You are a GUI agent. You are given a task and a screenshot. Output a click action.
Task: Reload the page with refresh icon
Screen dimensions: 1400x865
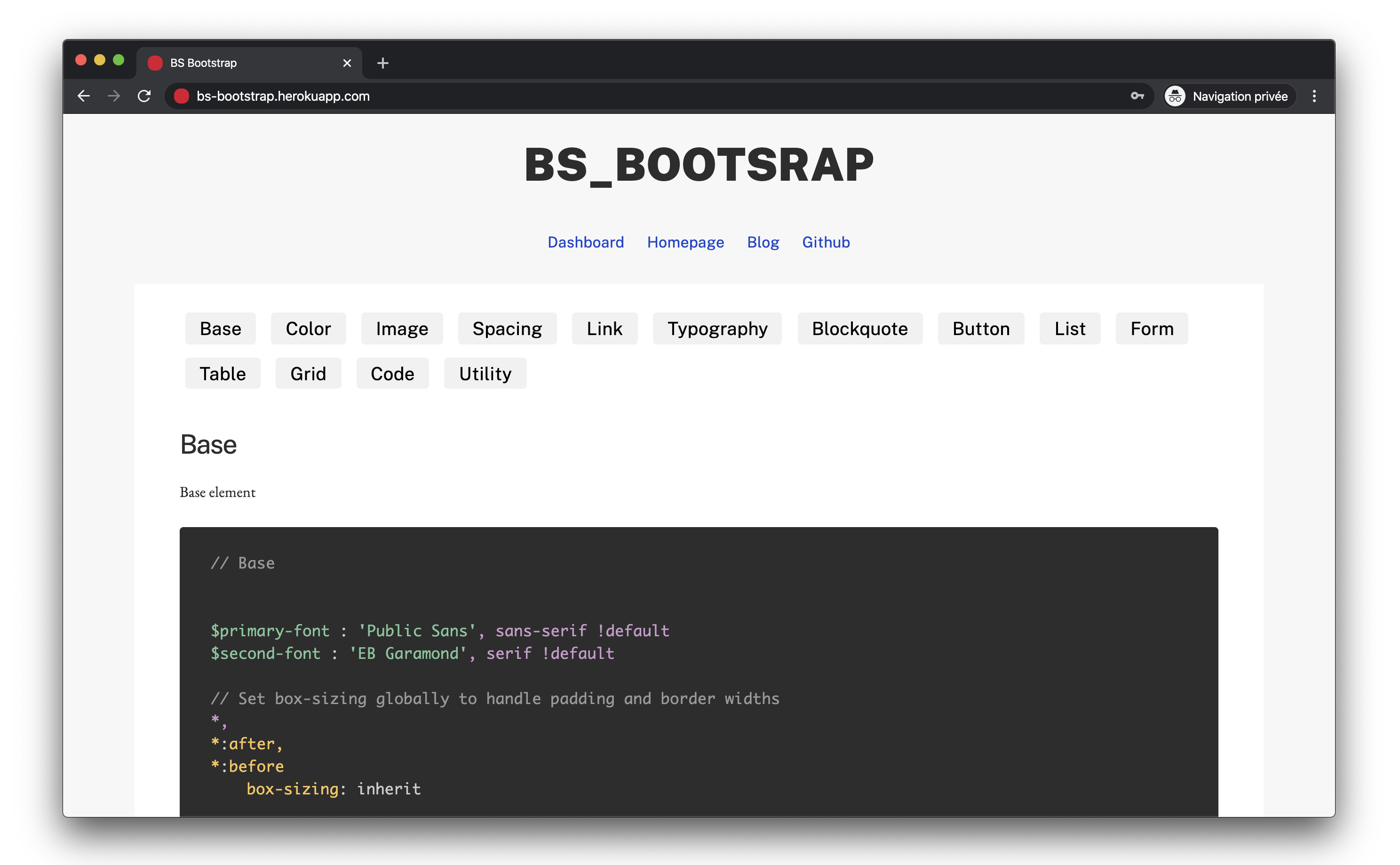point(144,96)
